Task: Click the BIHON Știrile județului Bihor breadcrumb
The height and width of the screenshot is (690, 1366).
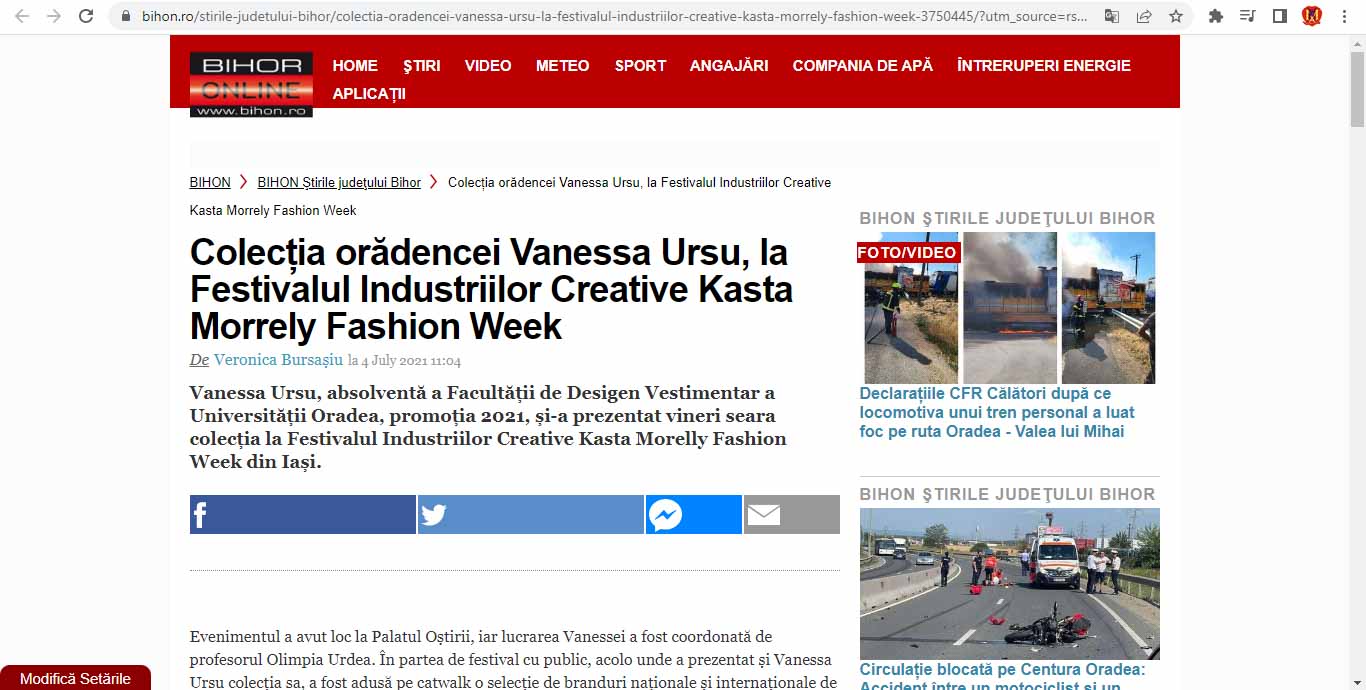Action: pyautogui.click(x=339, y=182)
